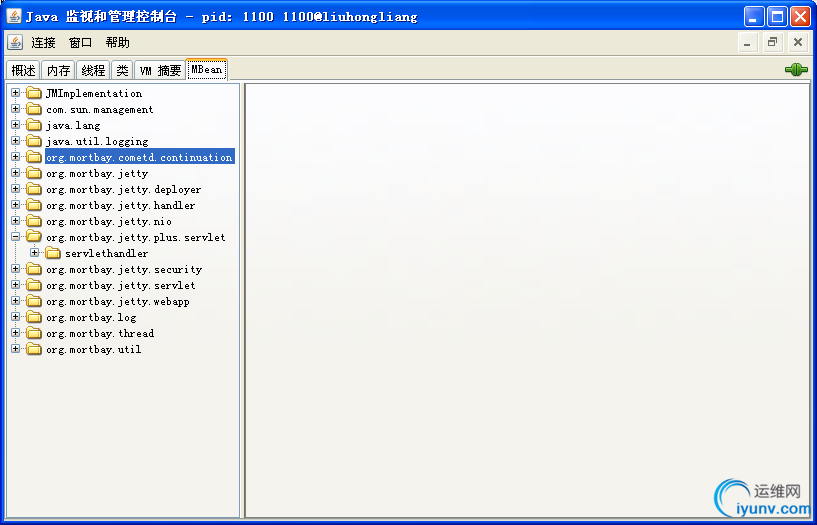Click the org.mortbay.cometd.continuation folder icon
This screenshot has width=817, height=525.
pos(34,157)
